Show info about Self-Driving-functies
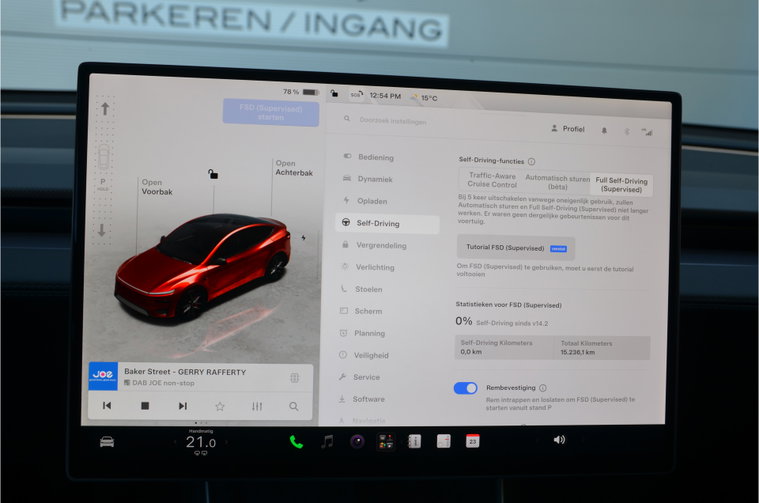The height and width of the screenshot is (503, 759). [531, 161]
